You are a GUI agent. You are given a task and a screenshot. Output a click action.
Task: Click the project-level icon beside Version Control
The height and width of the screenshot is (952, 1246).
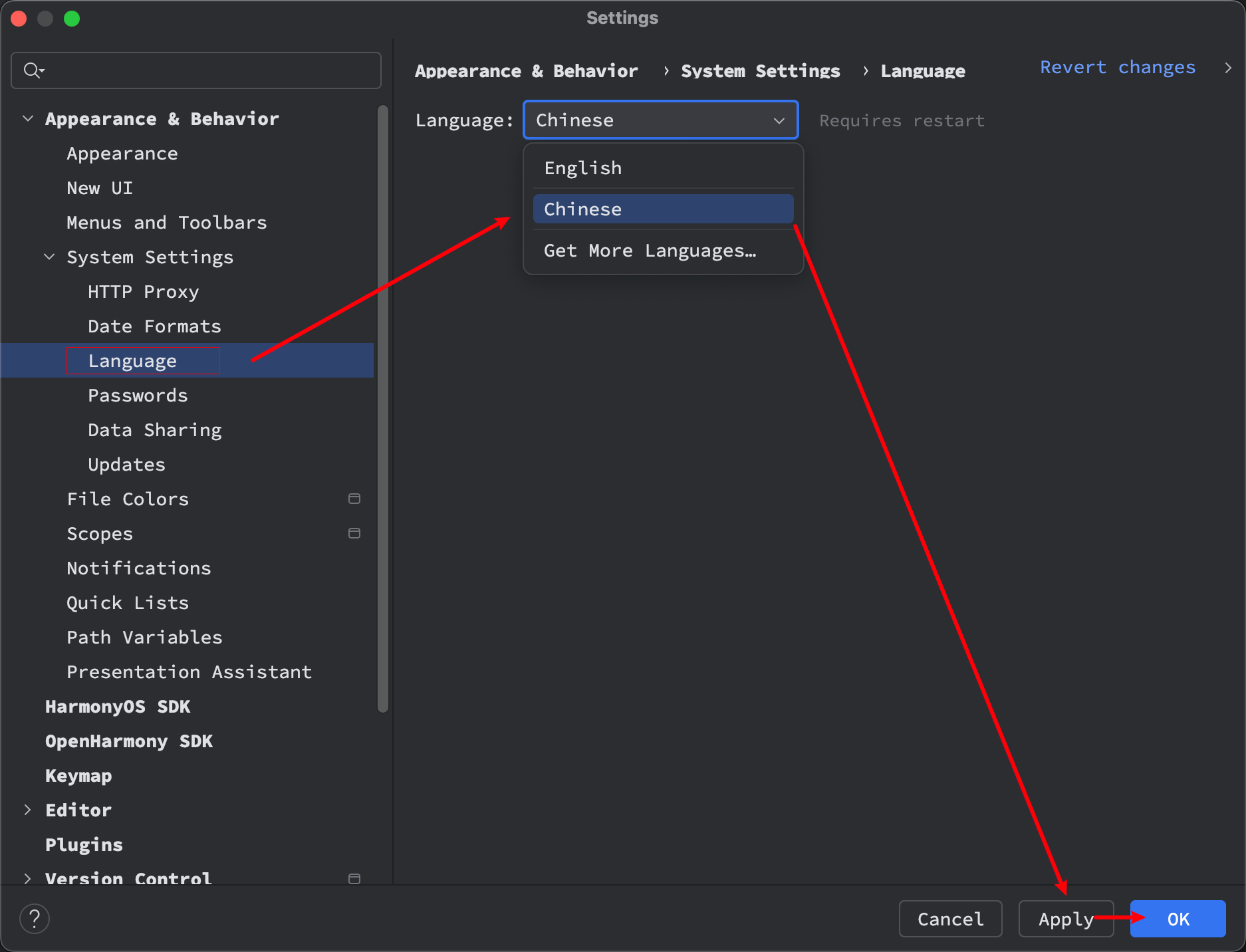point(354,878)
